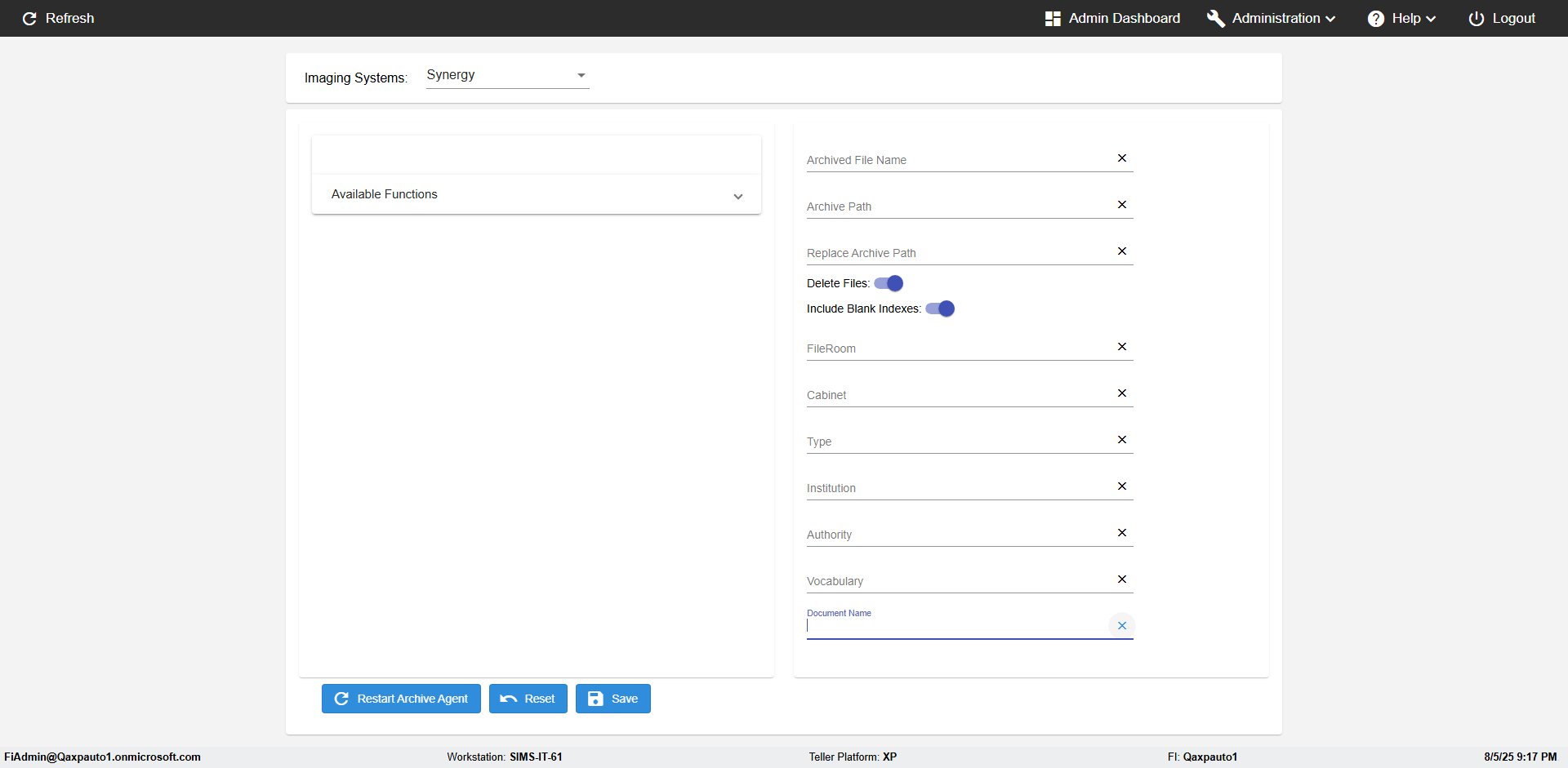Clear the Replace Archive Path field
This screenshot has width=1568, height=768.
point(1122,251)
